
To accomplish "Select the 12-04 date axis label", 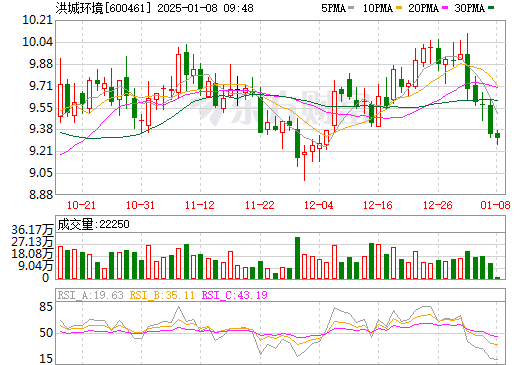I will 319,205.
